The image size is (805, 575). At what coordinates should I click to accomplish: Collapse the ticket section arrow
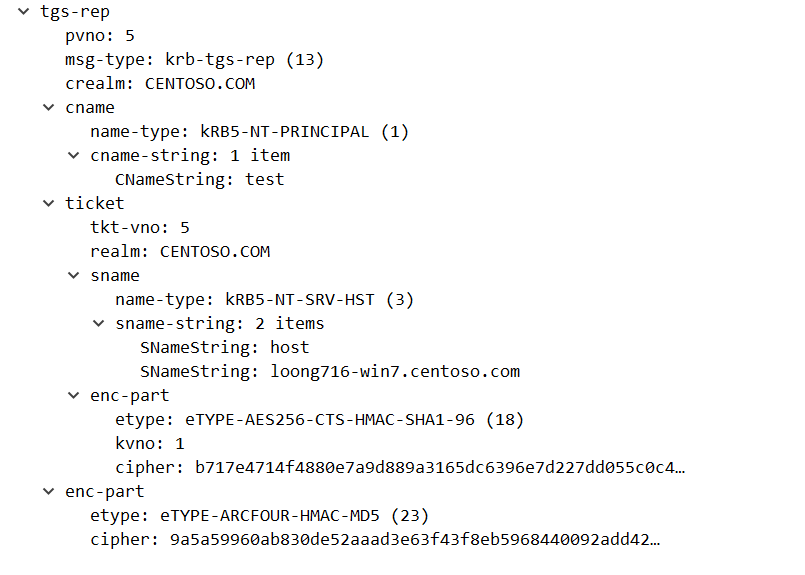[48, 204]
